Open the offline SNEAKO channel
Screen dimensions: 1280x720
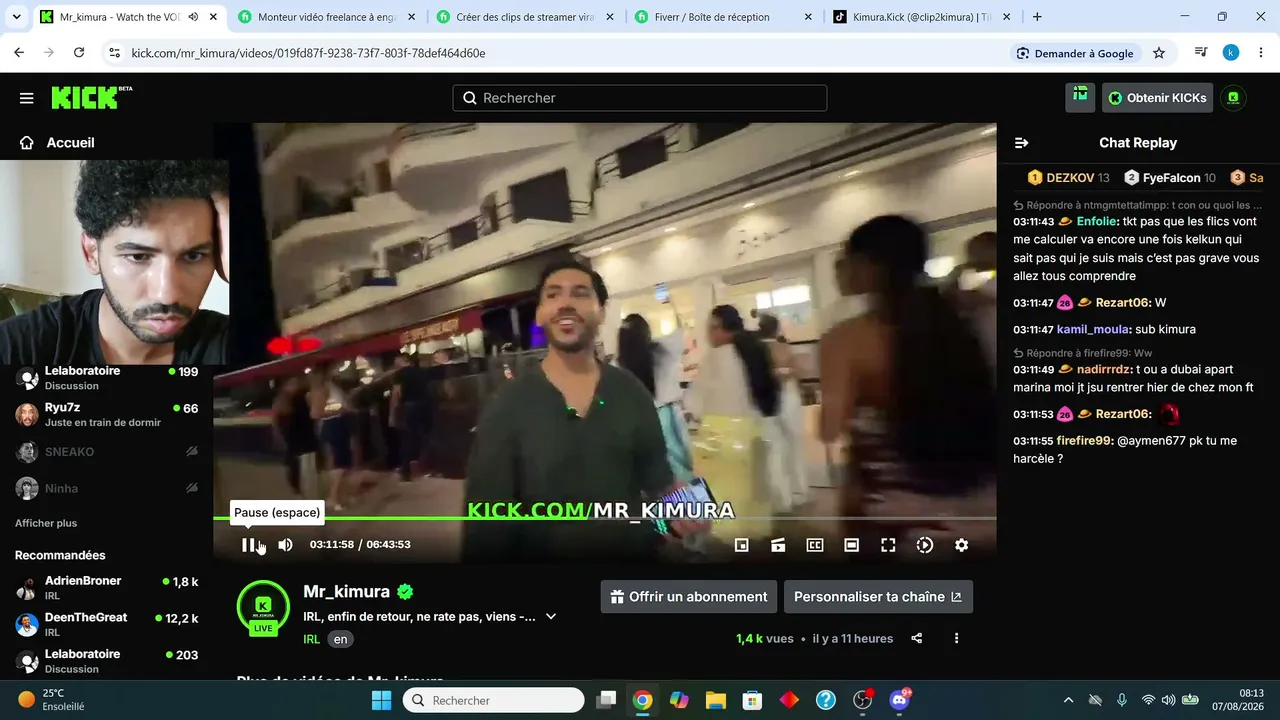tap(107, 452)
